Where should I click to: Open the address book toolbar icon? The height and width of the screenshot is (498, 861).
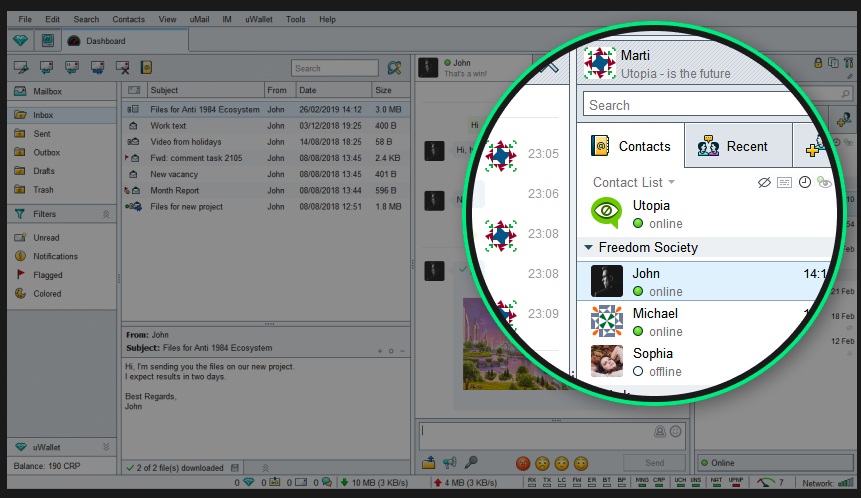point(146,68)
